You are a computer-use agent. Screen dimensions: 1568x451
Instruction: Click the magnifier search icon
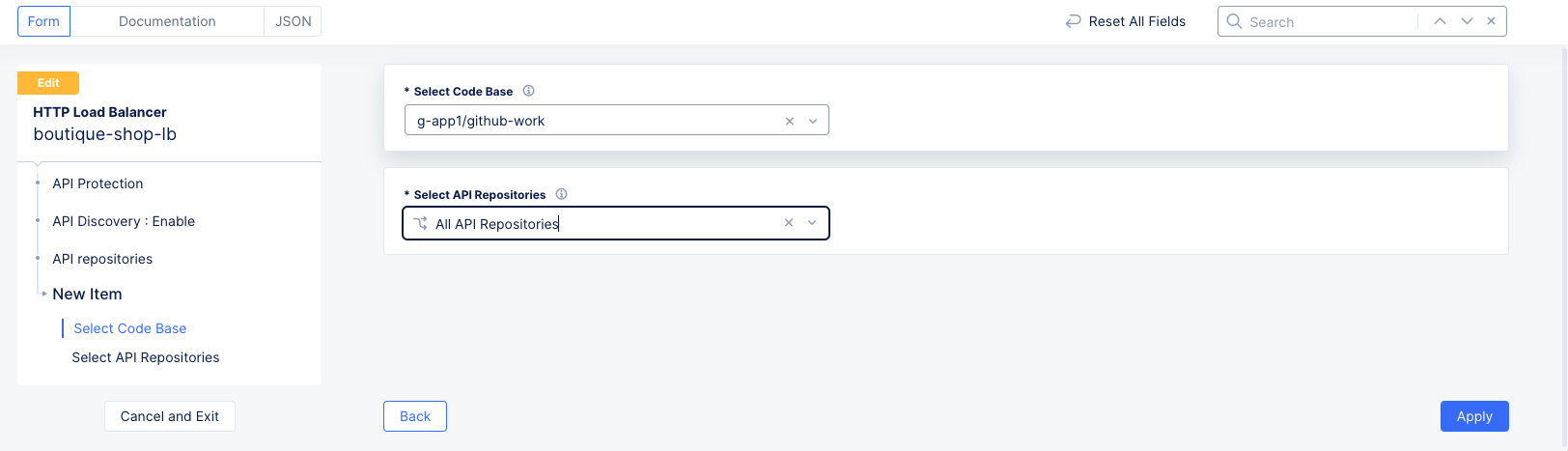click(1234, 21)
